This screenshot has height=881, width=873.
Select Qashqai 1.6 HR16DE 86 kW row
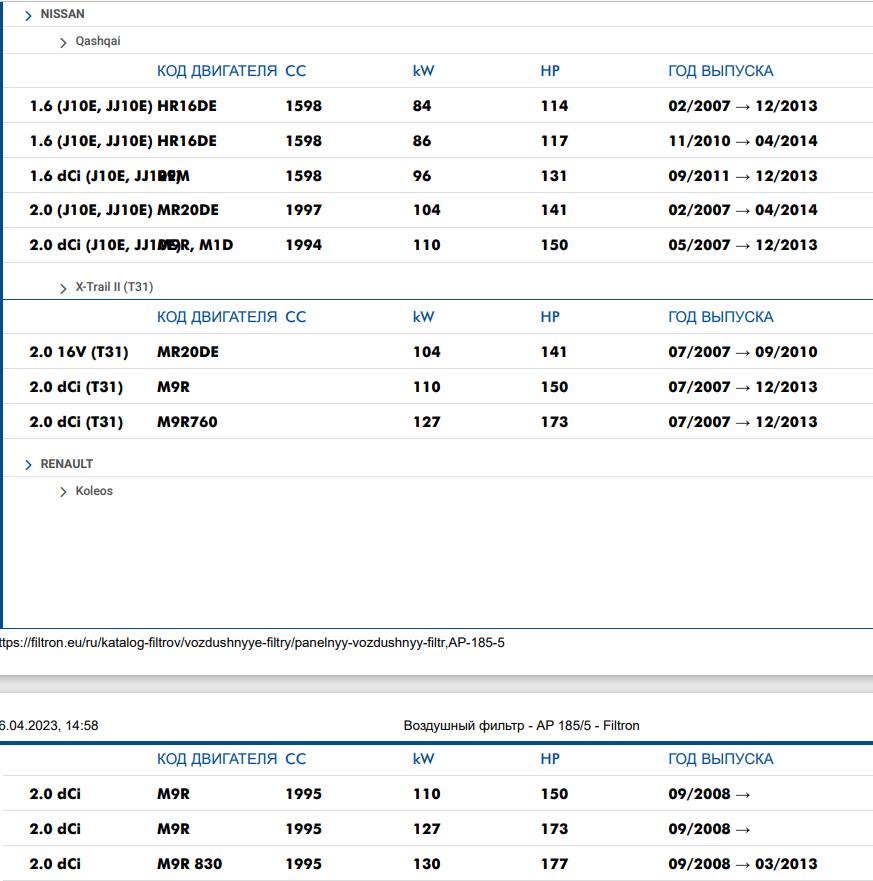coord(438,140)
